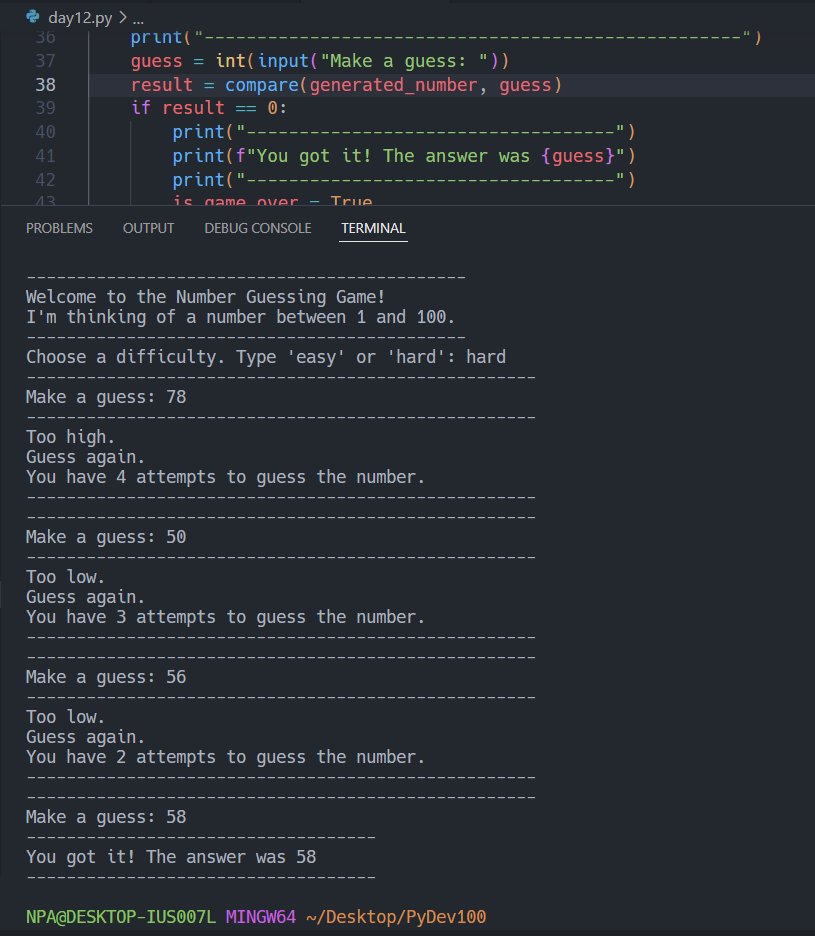The image size is (815, 936).
Task: Place cursor on 'compare' function call
Action: pos(262,85)
